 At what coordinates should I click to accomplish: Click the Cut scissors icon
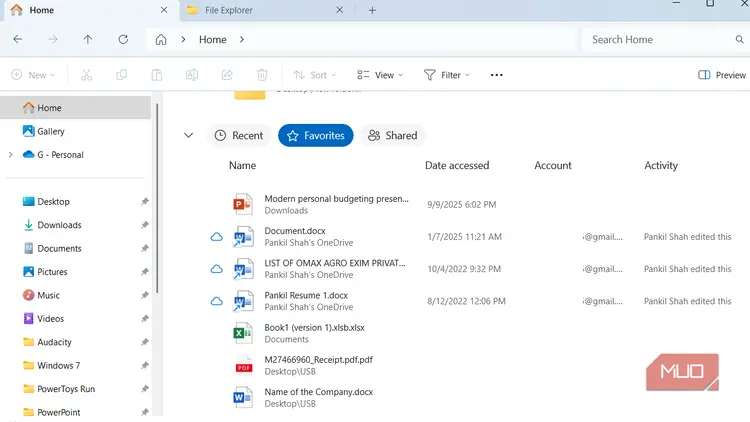86,75
